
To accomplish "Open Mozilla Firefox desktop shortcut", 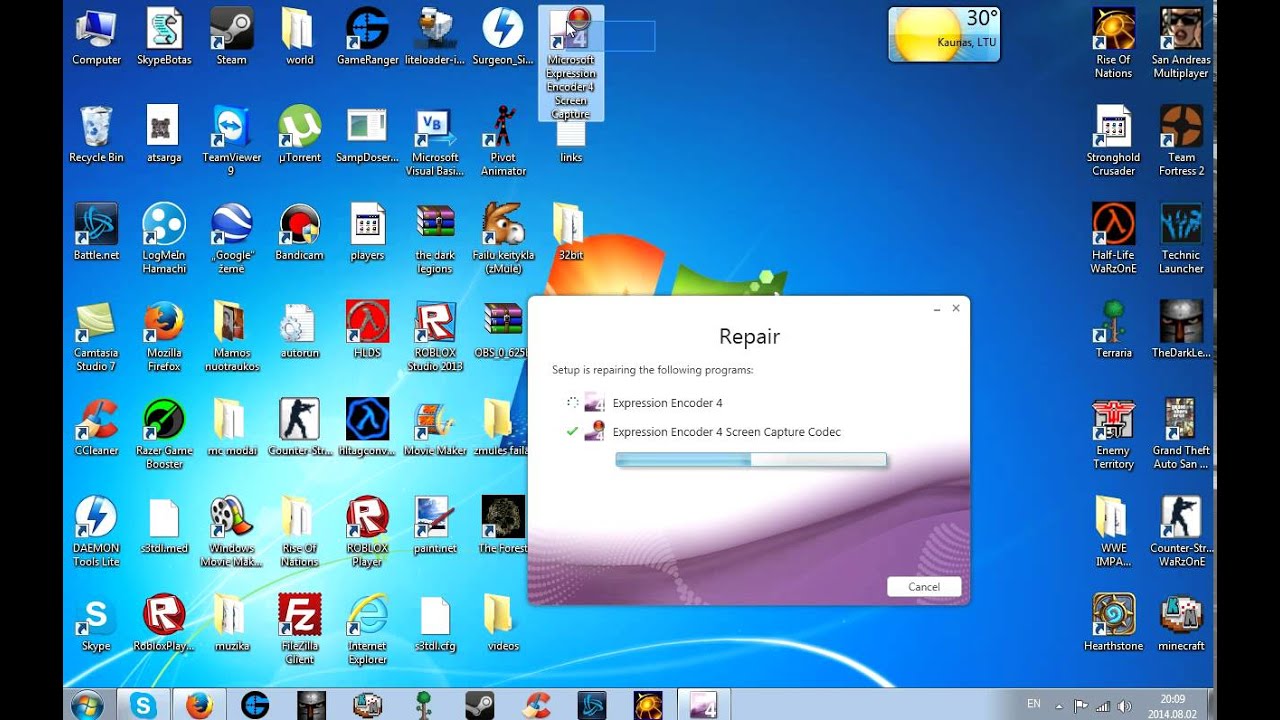I will pos(164,336).
